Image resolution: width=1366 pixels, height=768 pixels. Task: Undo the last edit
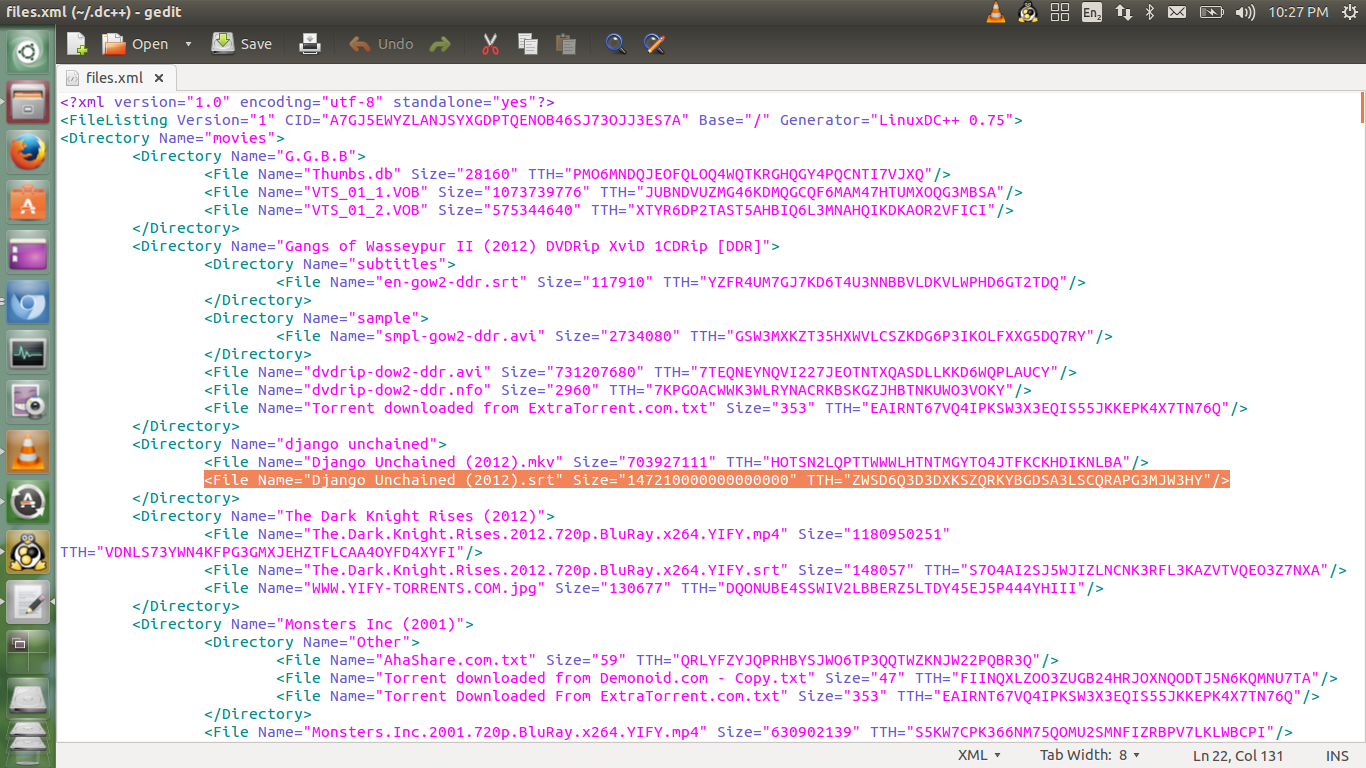382,44
